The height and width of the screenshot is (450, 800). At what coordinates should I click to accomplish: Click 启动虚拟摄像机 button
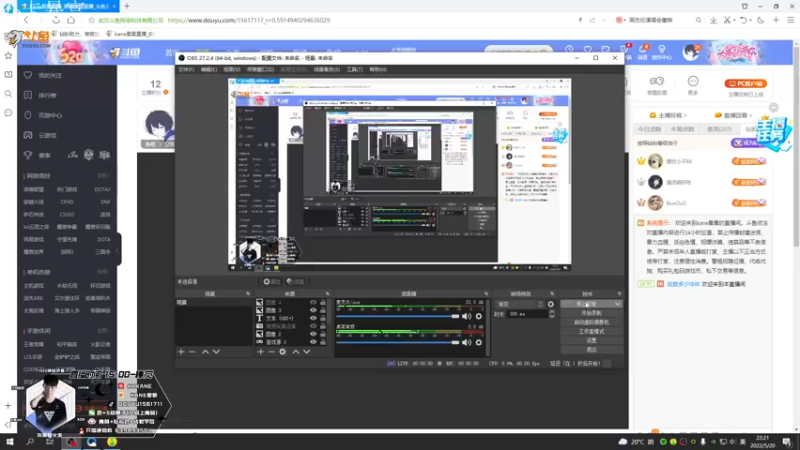pyautogui.click(x=591, y=322)
